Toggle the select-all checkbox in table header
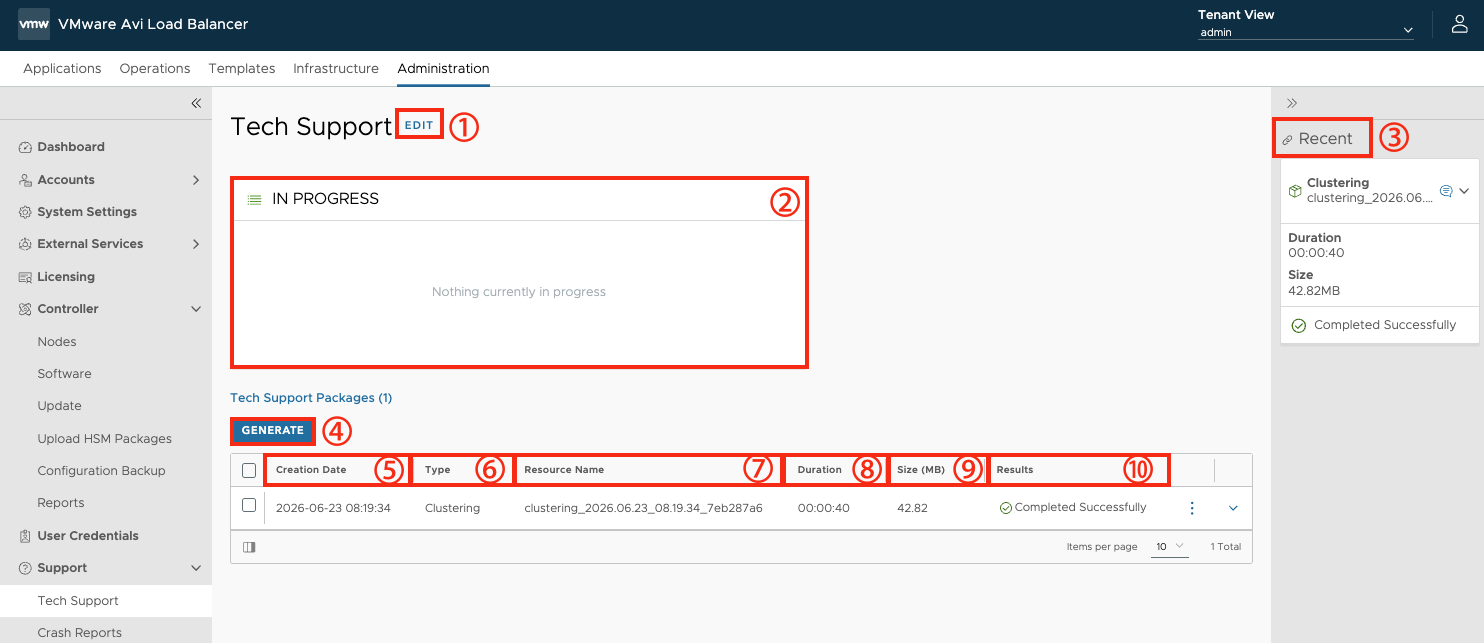This screenshot has height=643, width=1484. point(249,470)
